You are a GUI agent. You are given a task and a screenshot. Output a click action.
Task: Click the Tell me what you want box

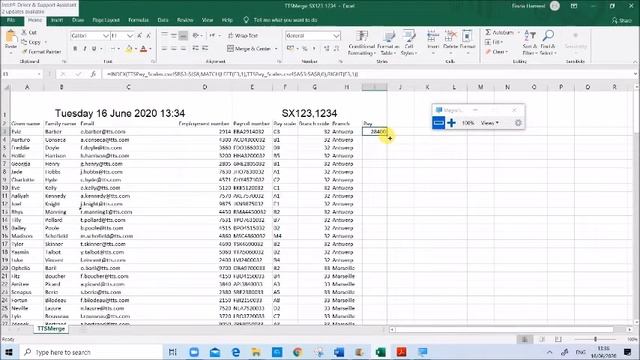[280, 20]
